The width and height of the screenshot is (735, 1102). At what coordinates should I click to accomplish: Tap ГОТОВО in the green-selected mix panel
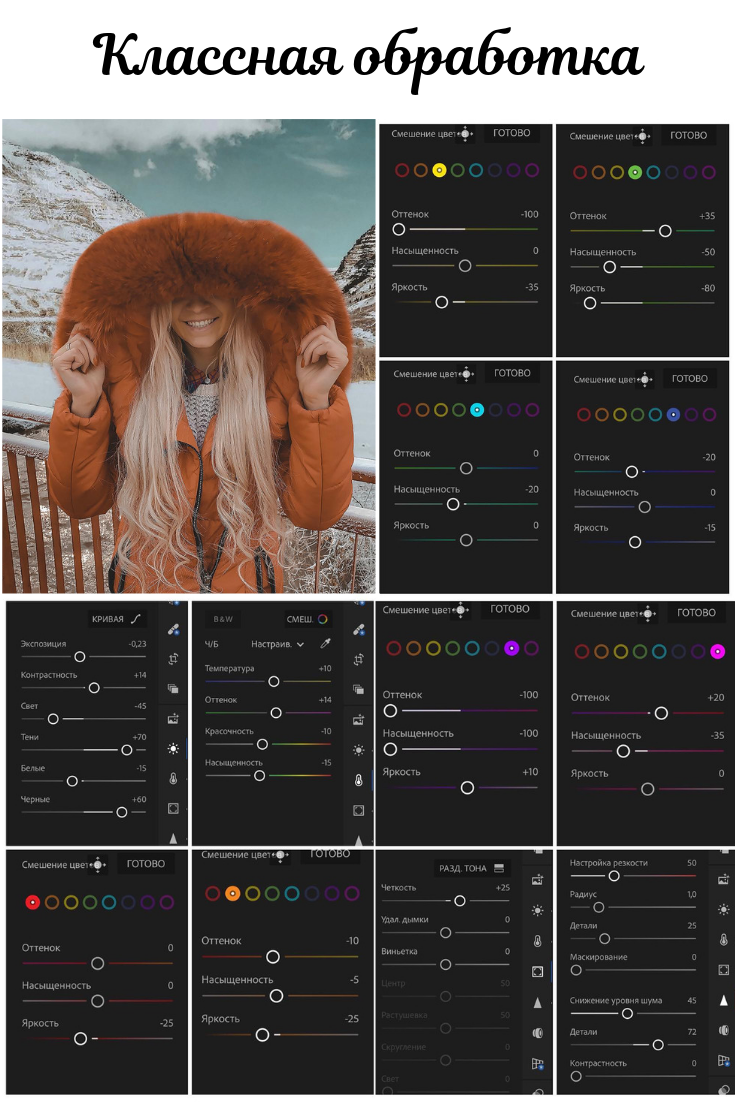point(689,135)
